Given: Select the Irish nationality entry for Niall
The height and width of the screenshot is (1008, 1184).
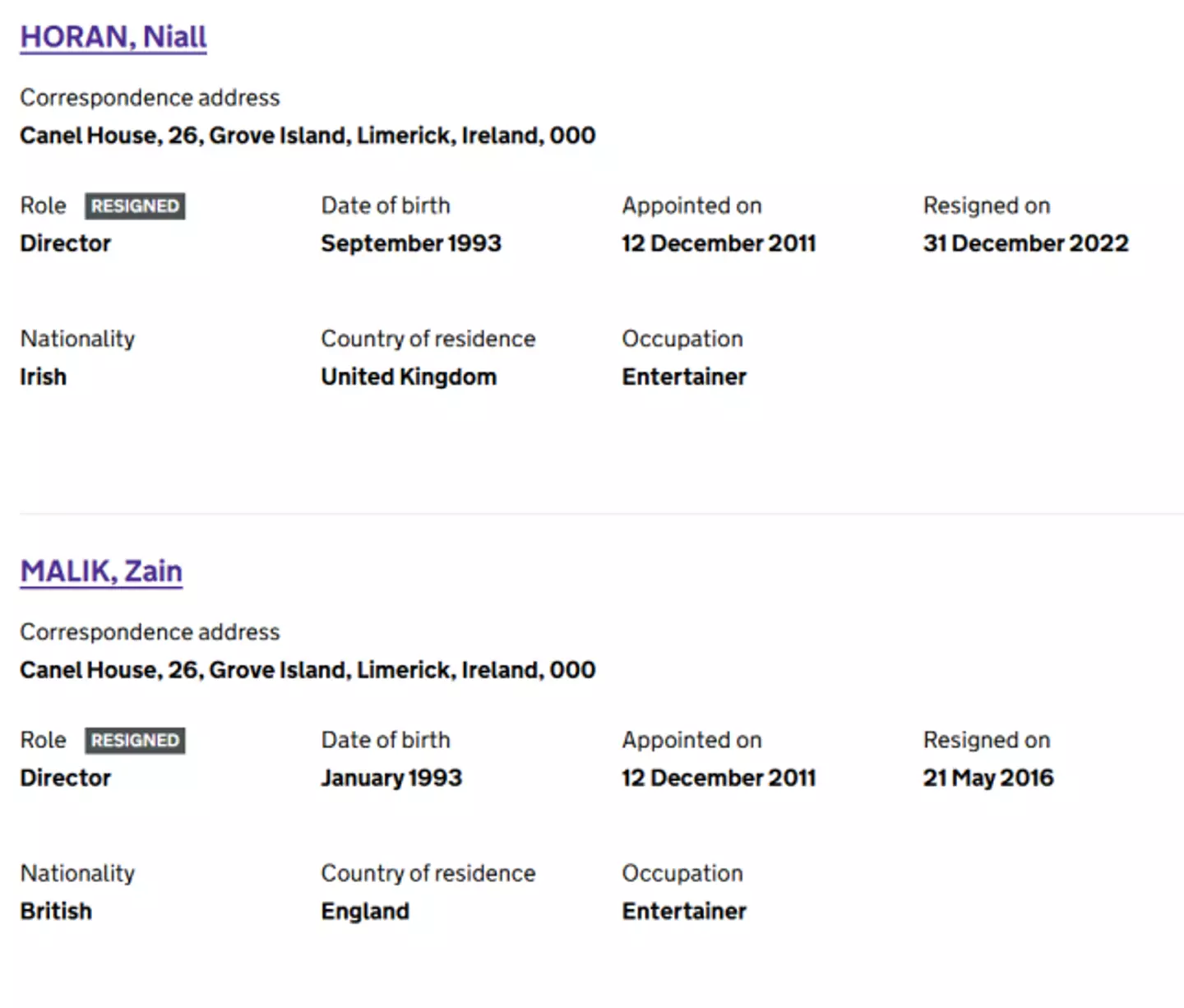Looking at the screenshot, I should pyautogui.click(x=43, y=377).
